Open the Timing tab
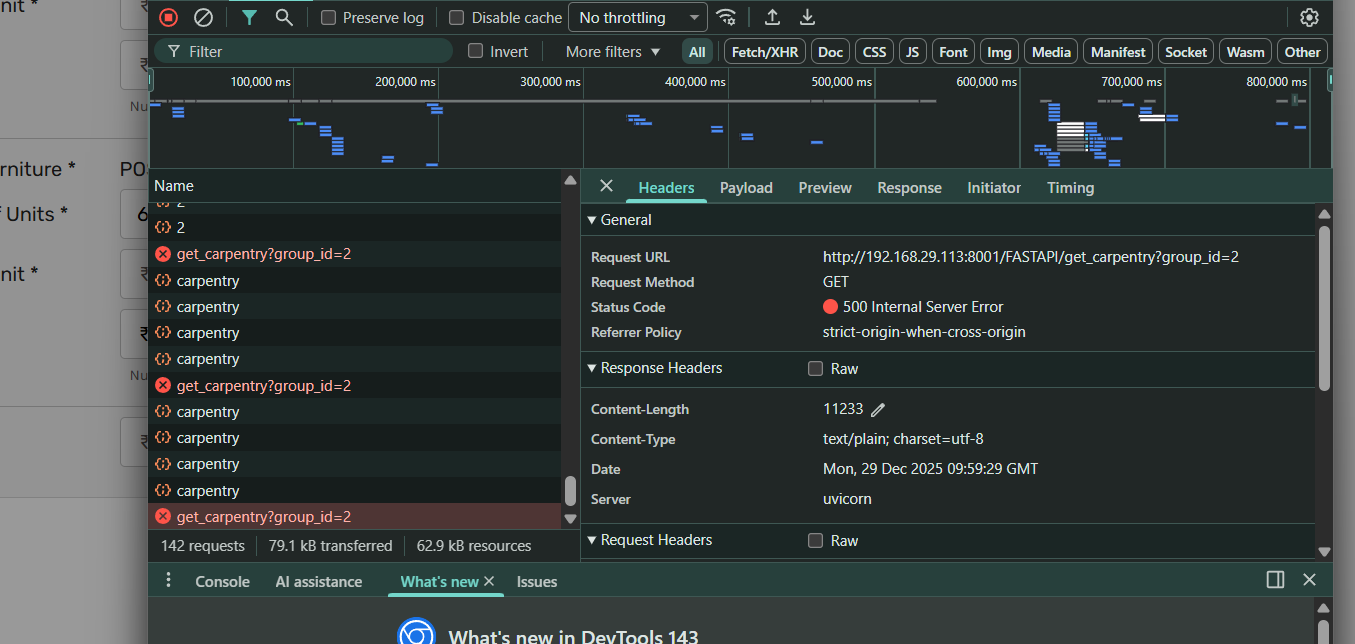 (x=1070, y=187)
